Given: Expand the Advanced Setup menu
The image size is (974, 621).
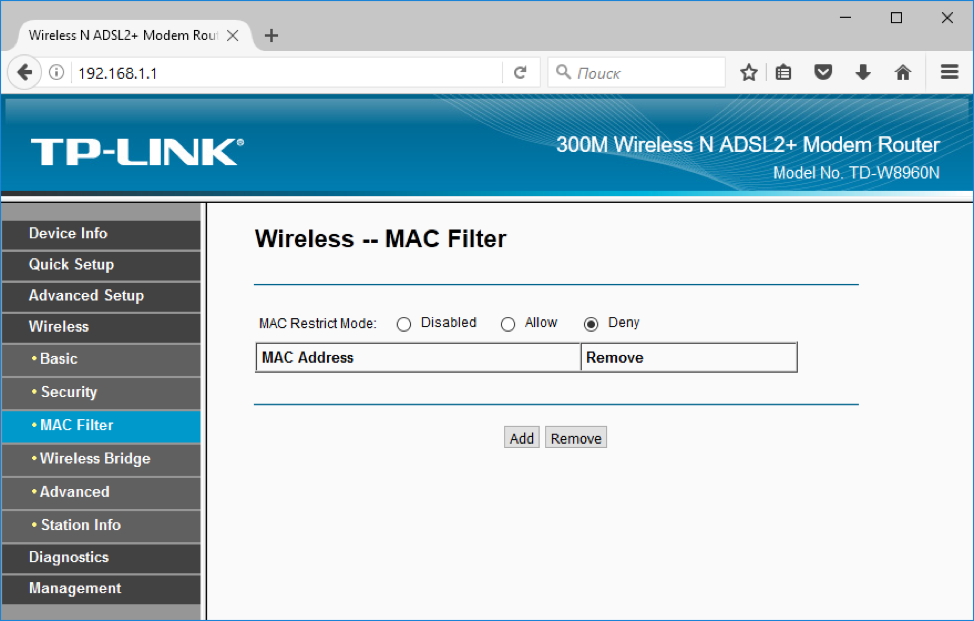Looking at the screenshot, I should click(x=86, y=295).
